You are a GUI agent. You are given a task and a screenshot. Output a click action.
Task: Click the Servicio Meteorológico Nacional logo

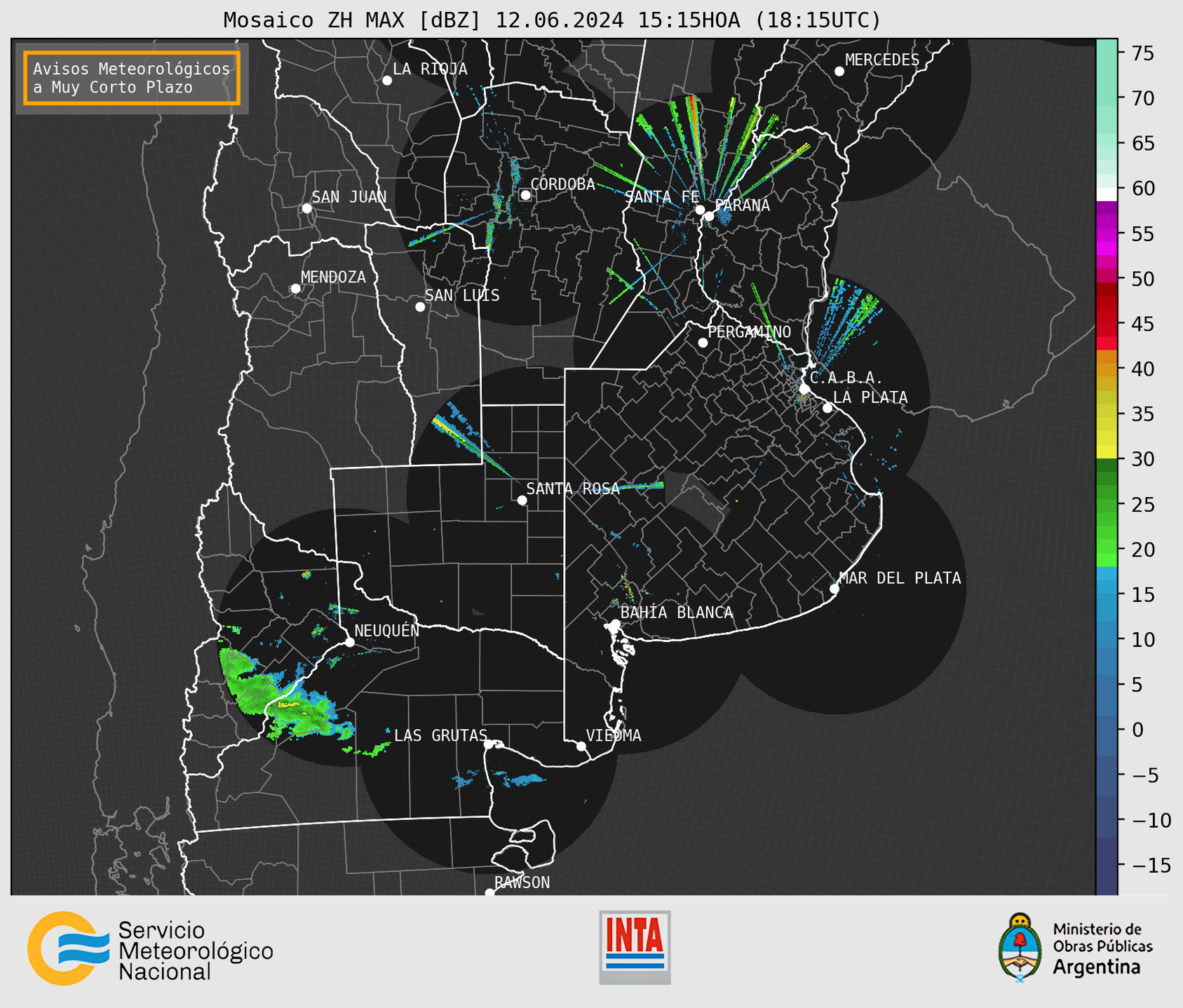(x=150, y=949)
